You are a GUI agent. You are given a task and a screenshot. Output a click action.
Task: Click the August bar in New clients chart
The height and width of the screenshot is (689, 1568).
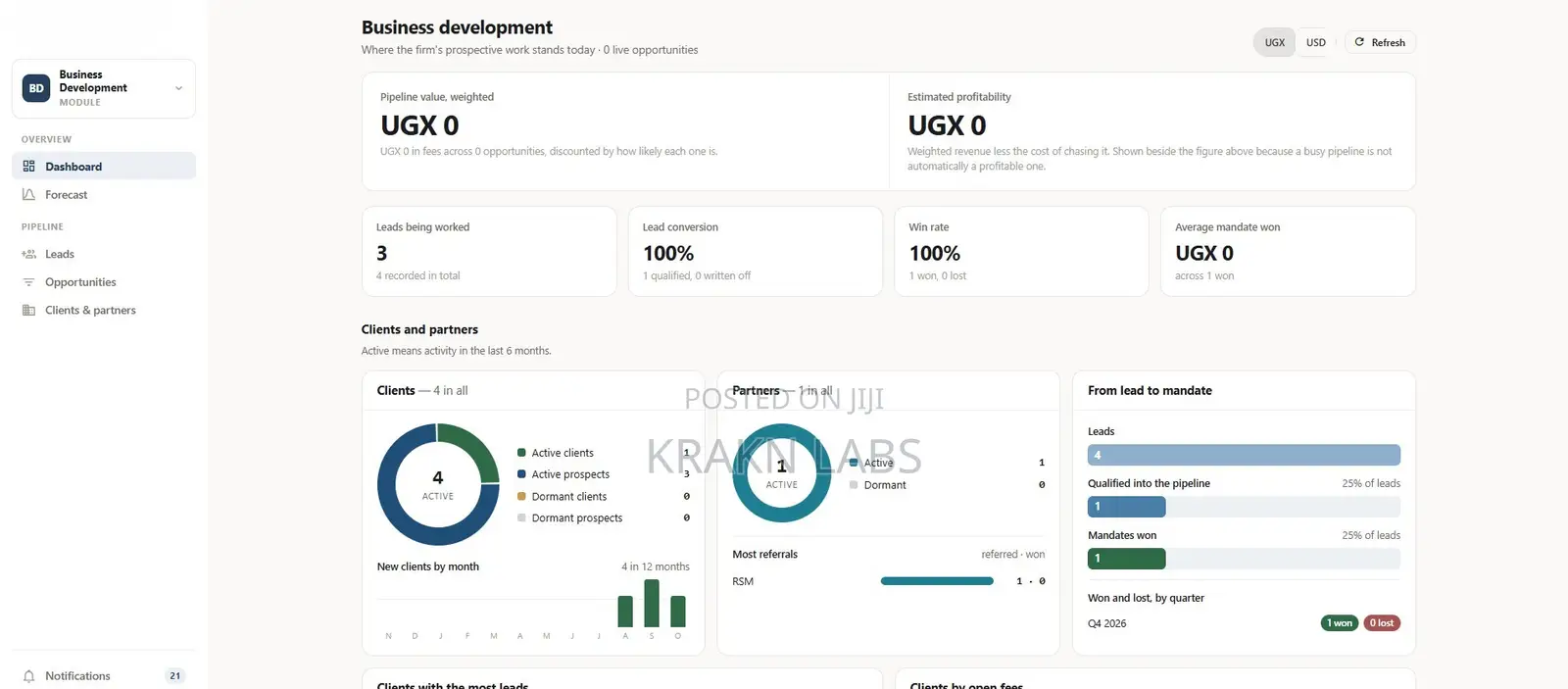[x=625, y=611]
